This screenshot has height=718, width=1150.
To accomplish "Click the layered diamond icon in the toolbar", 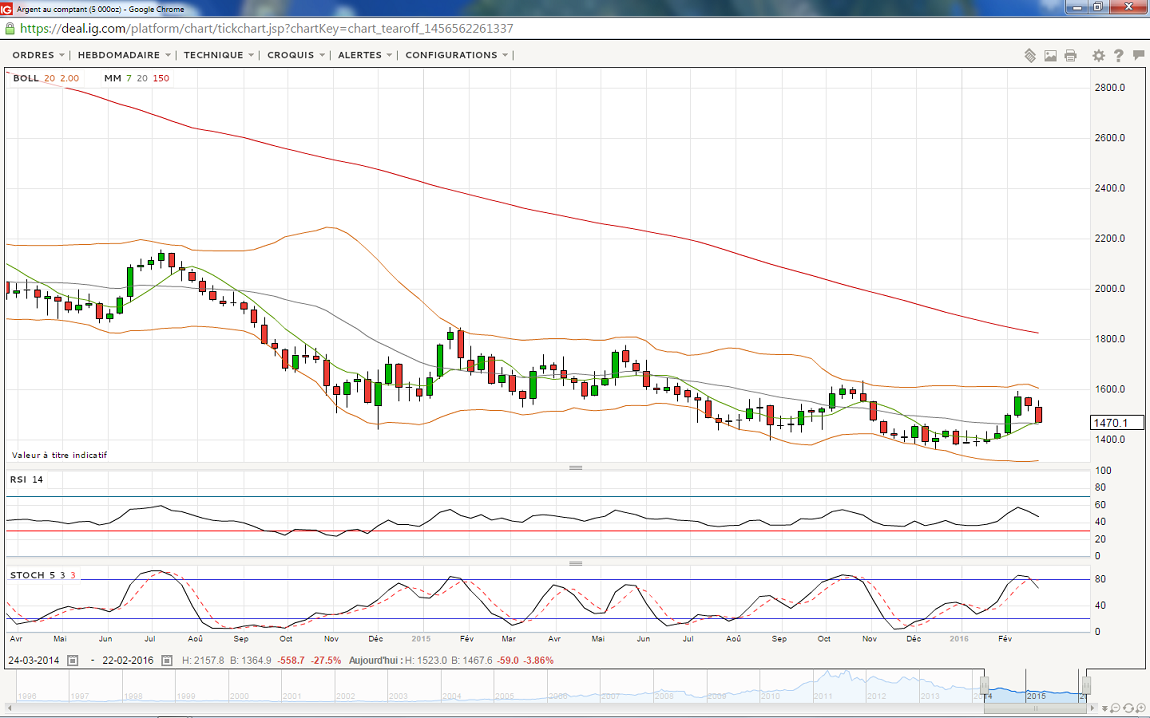I will 1030,56.
